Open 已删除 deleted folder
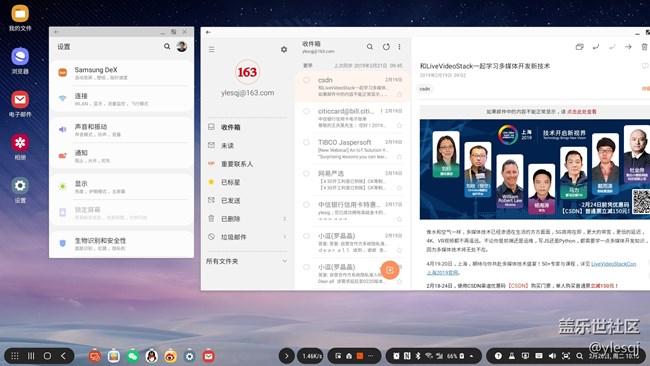This screenshot has width=650, height=366. 247,218
